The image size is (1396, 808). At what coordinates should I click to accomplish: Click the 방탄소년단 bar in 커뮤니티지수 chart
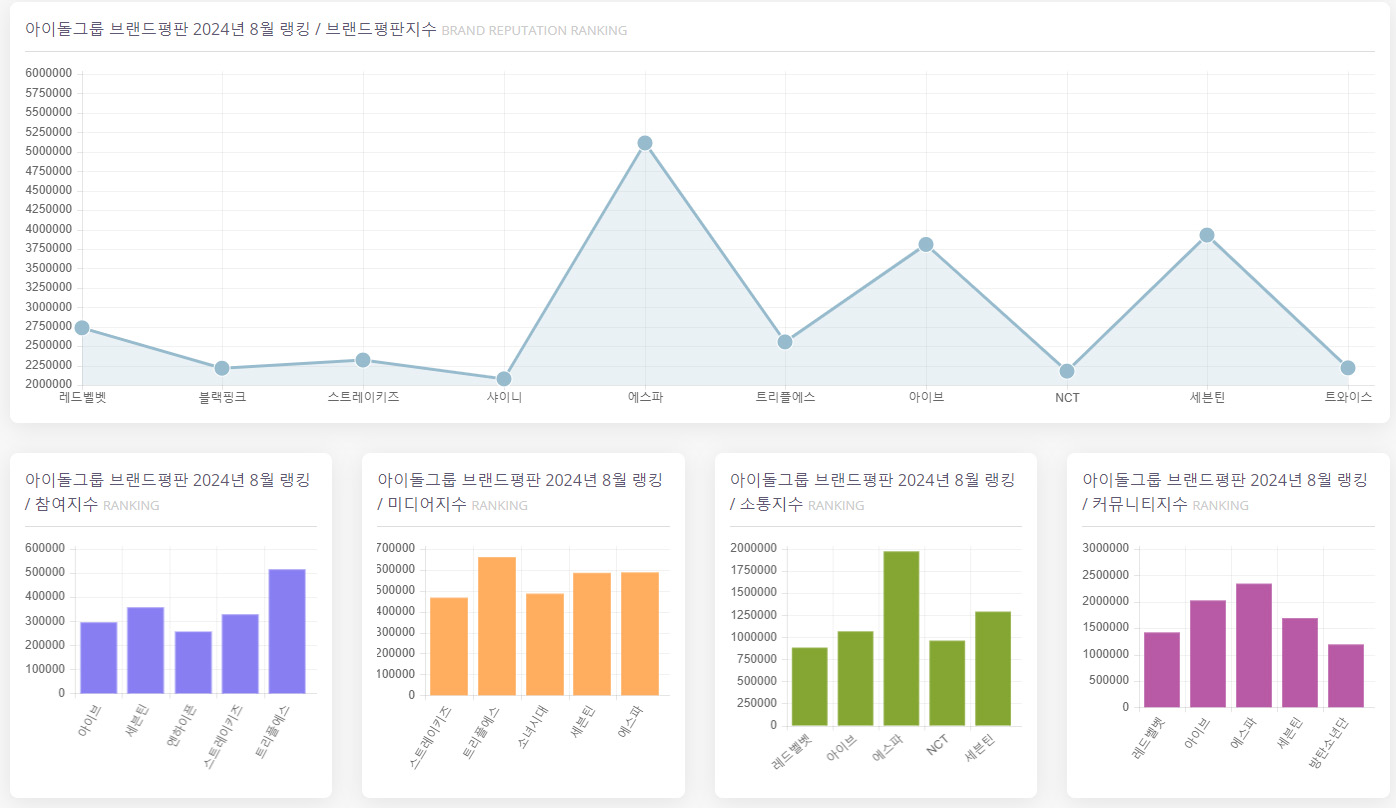(1346, 676)
